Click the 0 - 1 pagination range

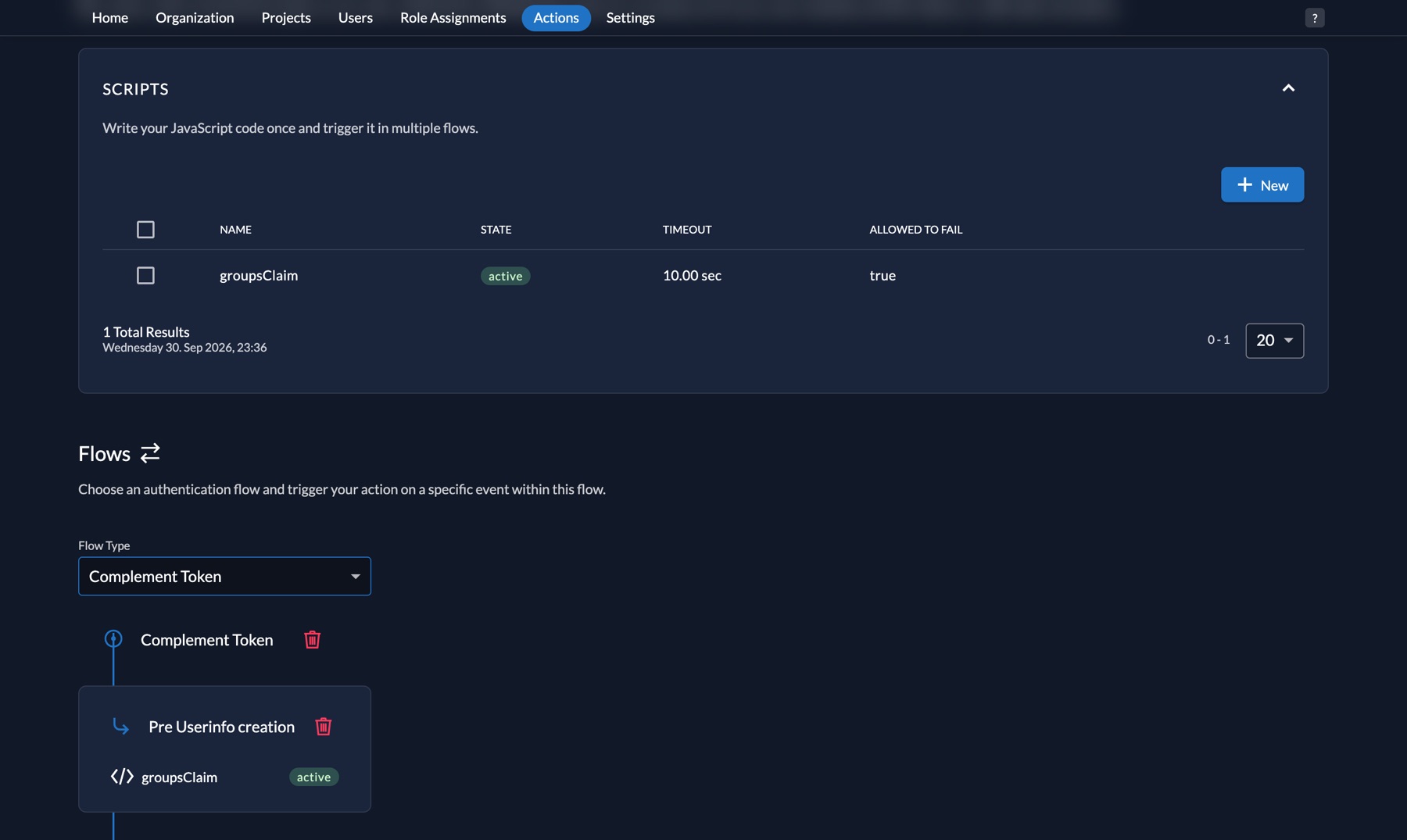pyautogui.click(x=1218, y=340)
